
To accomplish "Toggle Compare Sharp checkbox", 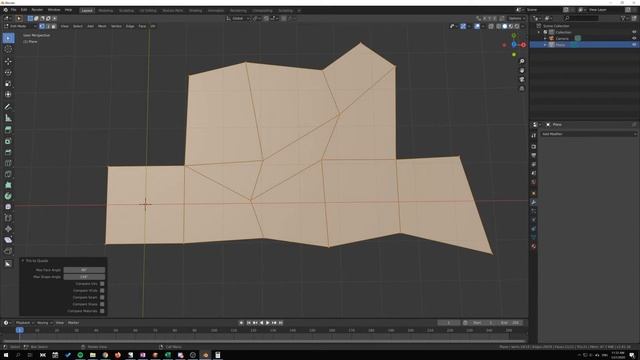I will tap(102, 304).
